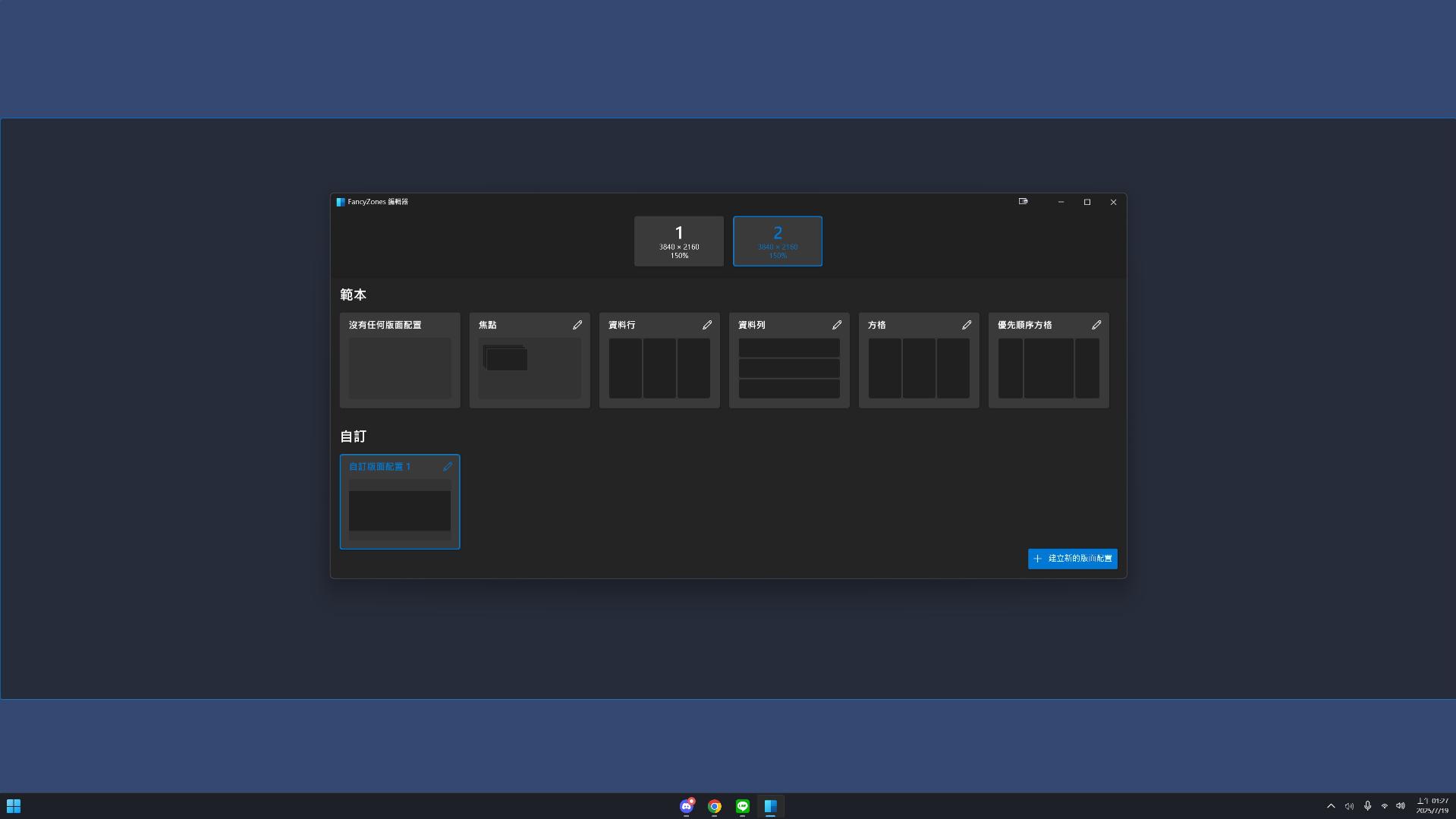This screenshot has width=1456, height=819.
Task: Edit the 焦點 (Focus) template layout
Action: 577,325
